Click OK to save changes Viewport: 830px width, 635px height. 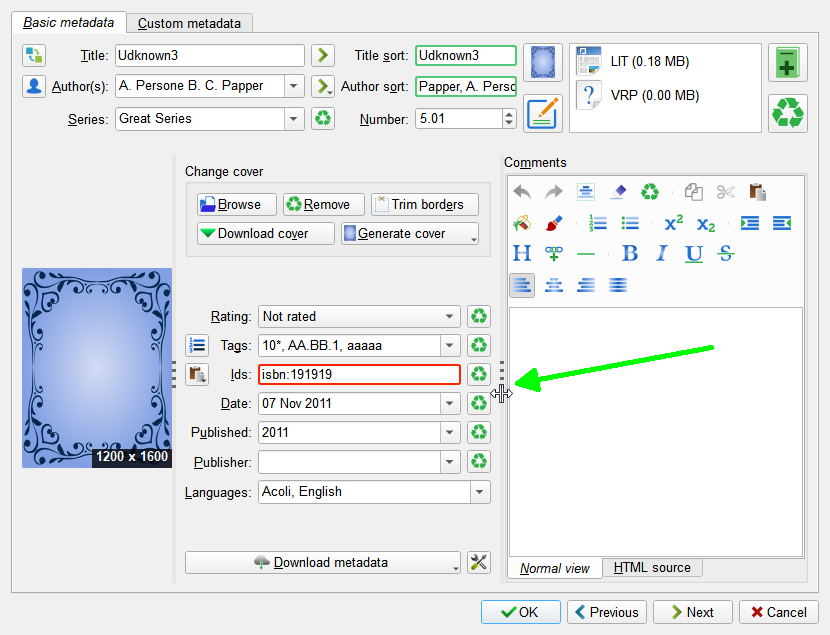coord(520,612)
